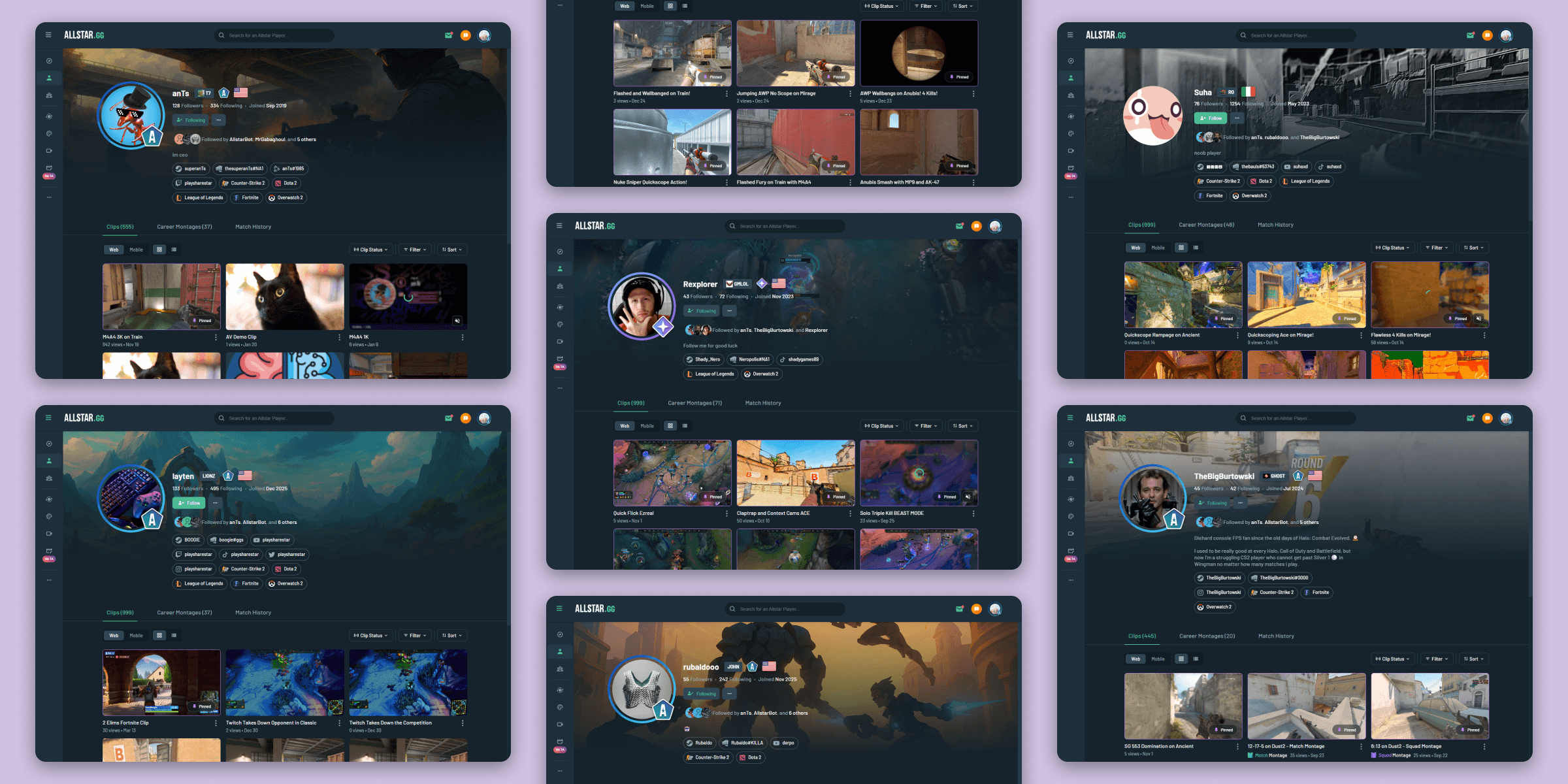This screenshot has height=784, width=1568.
Task: Open Sort dropdown in Rexplorer's clips section
Action: [962, 426]
